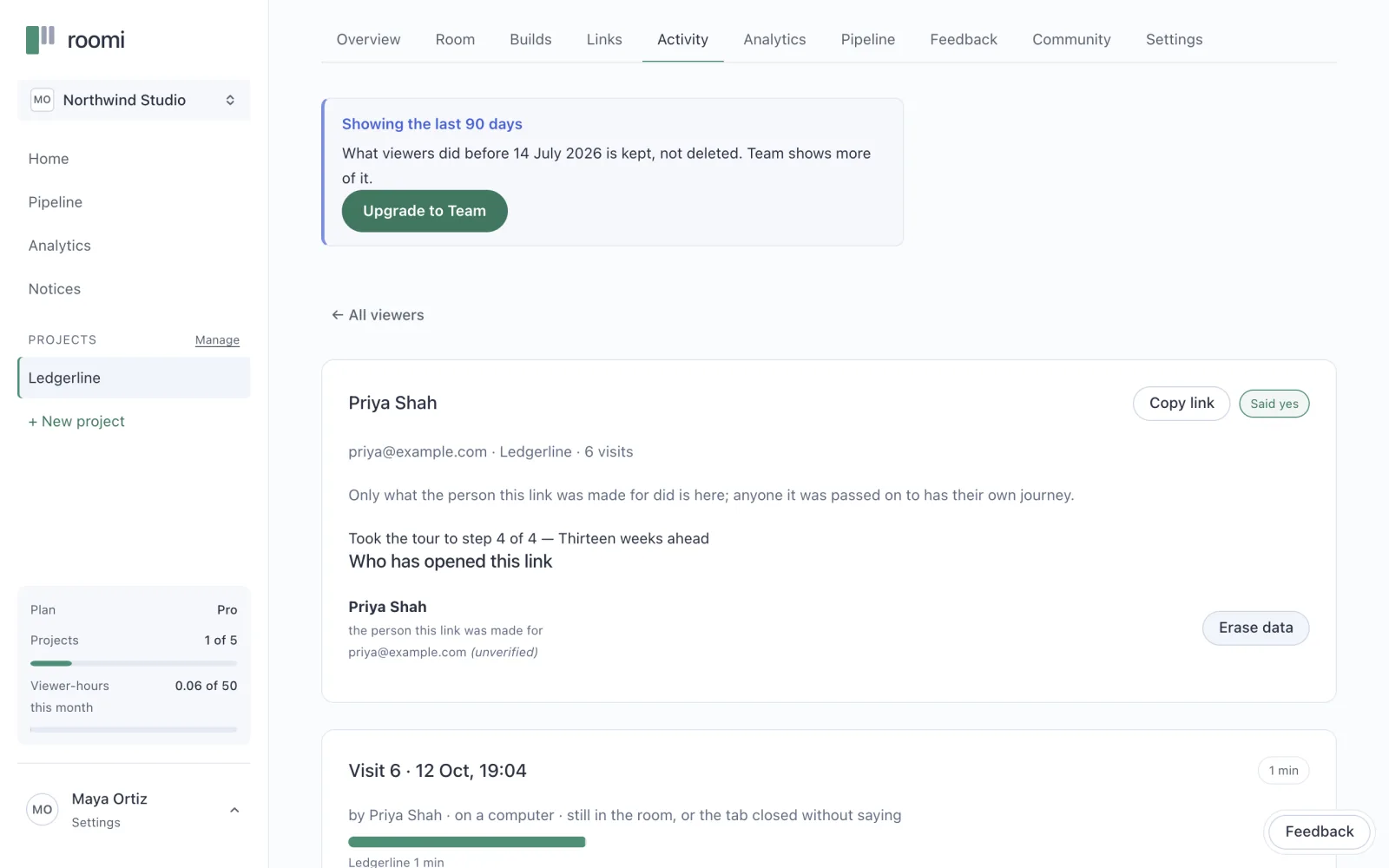
Task: Open Settings under Maya Ortiz
Action: click(95, 823)
